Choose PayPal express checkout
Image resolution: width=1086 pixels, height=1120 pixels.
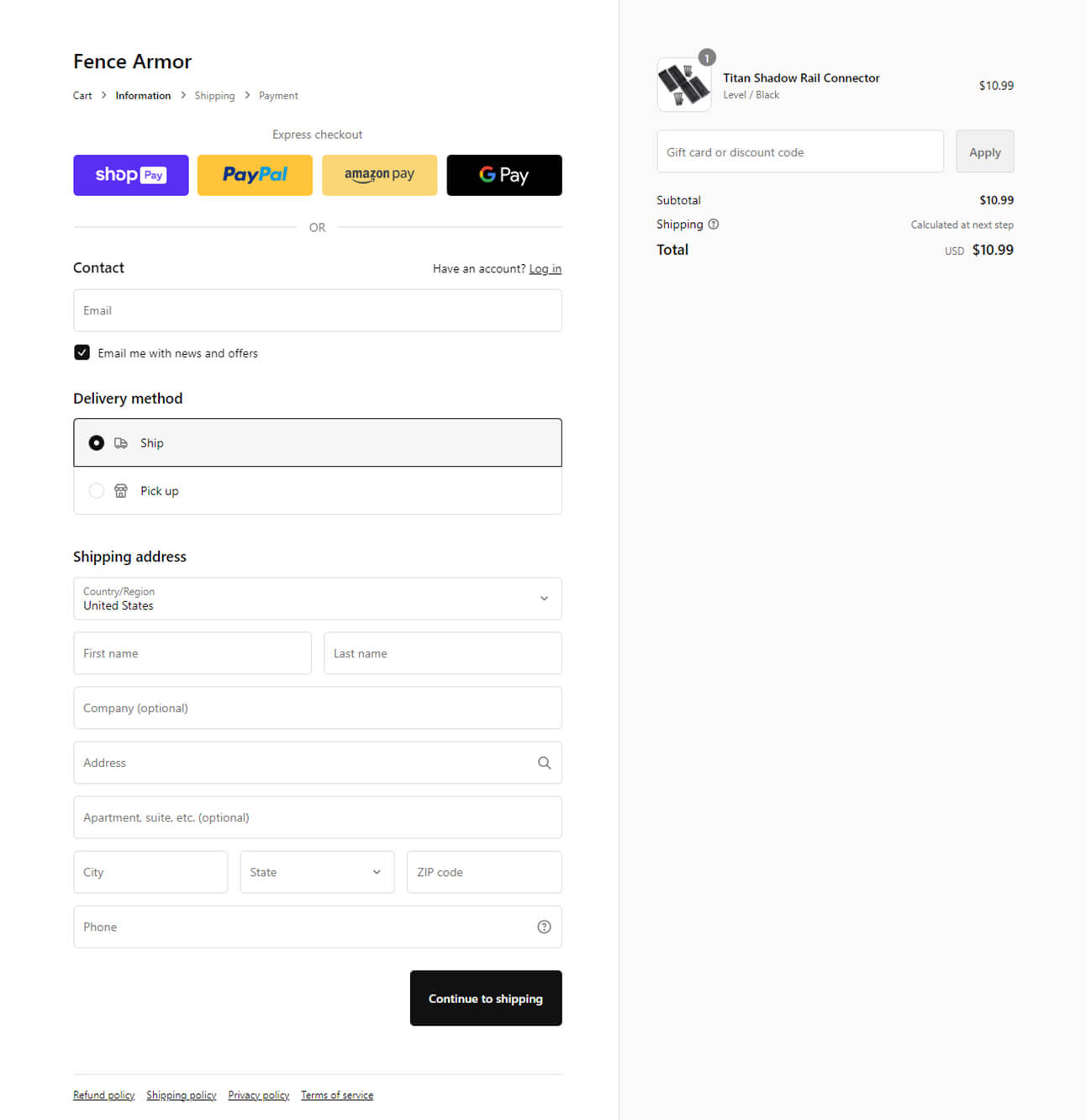(x=255, y=175)
